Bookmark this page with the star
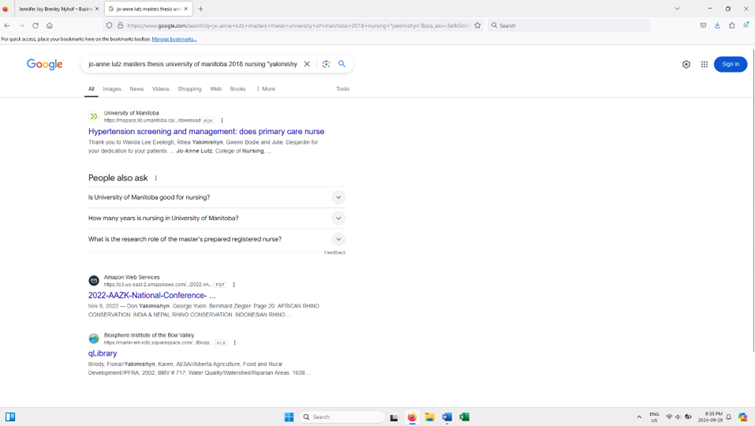 pos(477,25)
